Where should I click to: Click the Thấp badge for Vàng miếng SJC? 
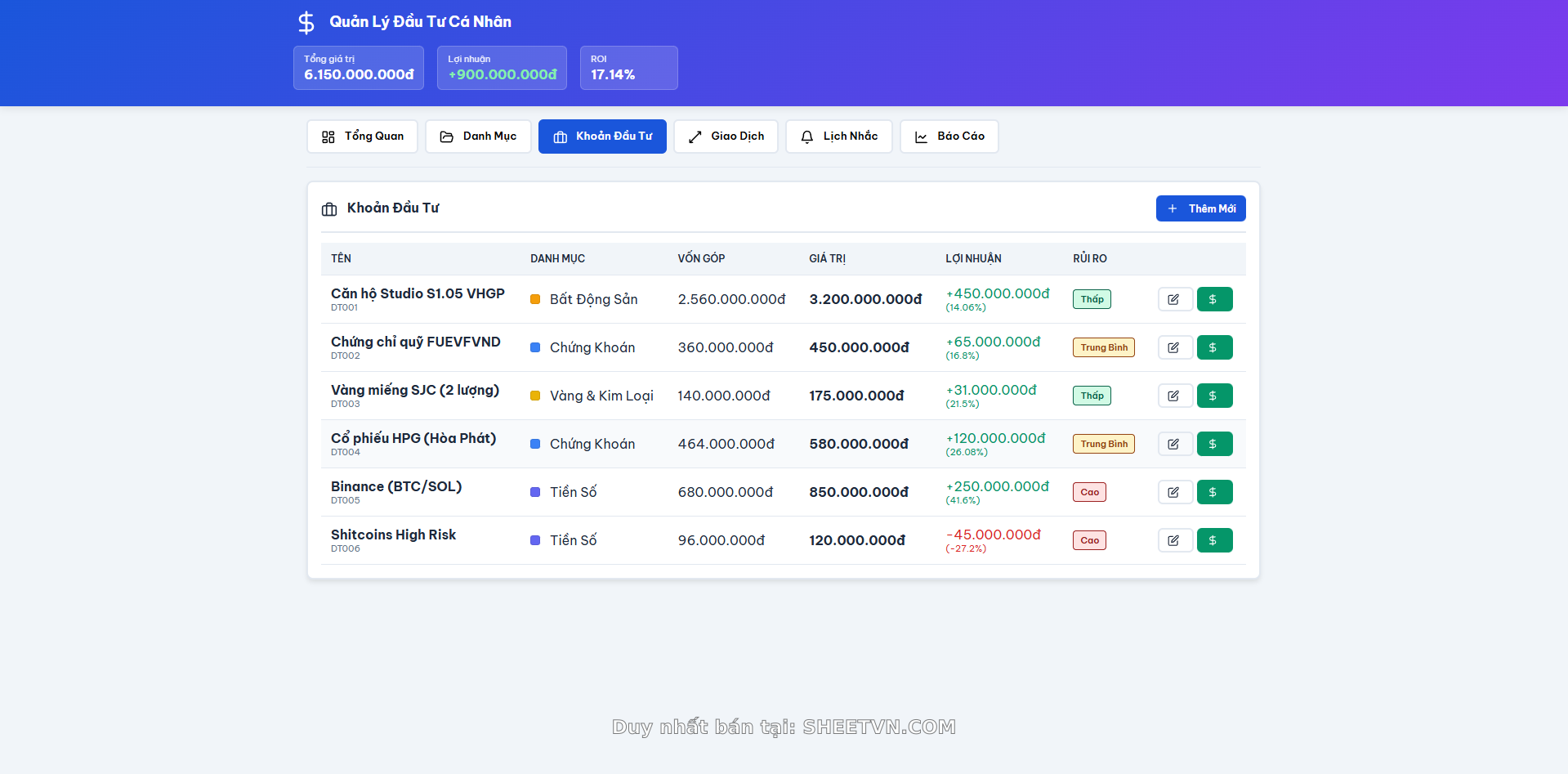(x=1092, y=396)
